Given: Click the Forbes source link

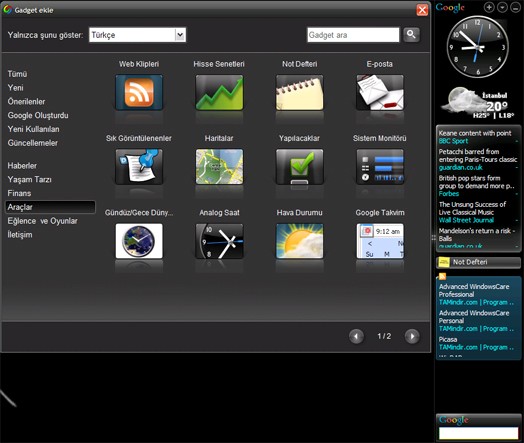Looking at the screenshot, I should pyautogui.click(x=449, y=194).
